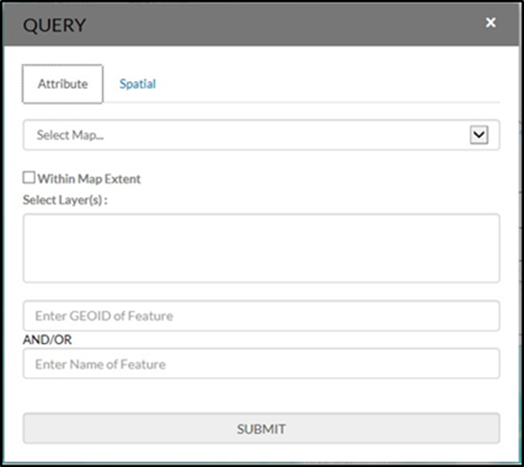Focus the Enter GEOID of Feature field
Viewport: 524px width, 467px height.
(x=261, y=316)
